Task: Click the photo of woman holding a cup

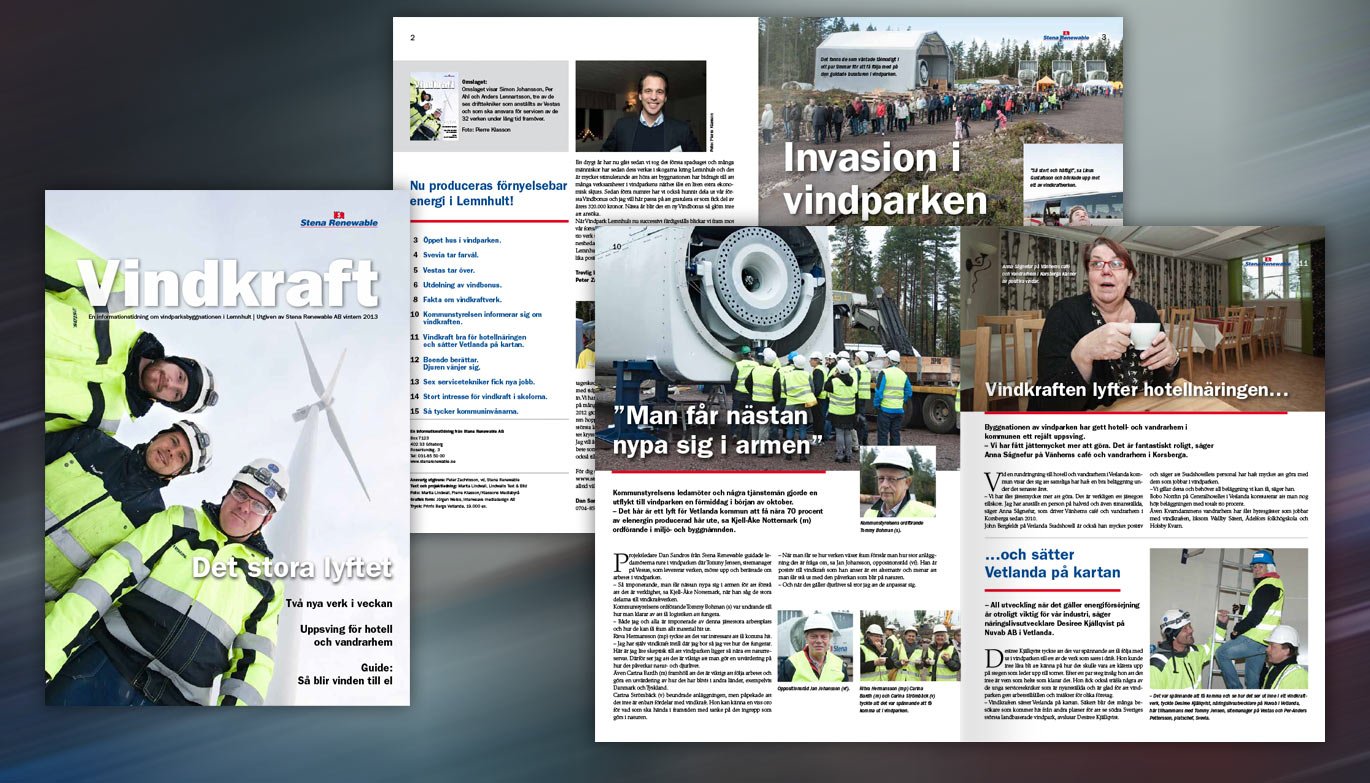Action: coord(1142,320)
